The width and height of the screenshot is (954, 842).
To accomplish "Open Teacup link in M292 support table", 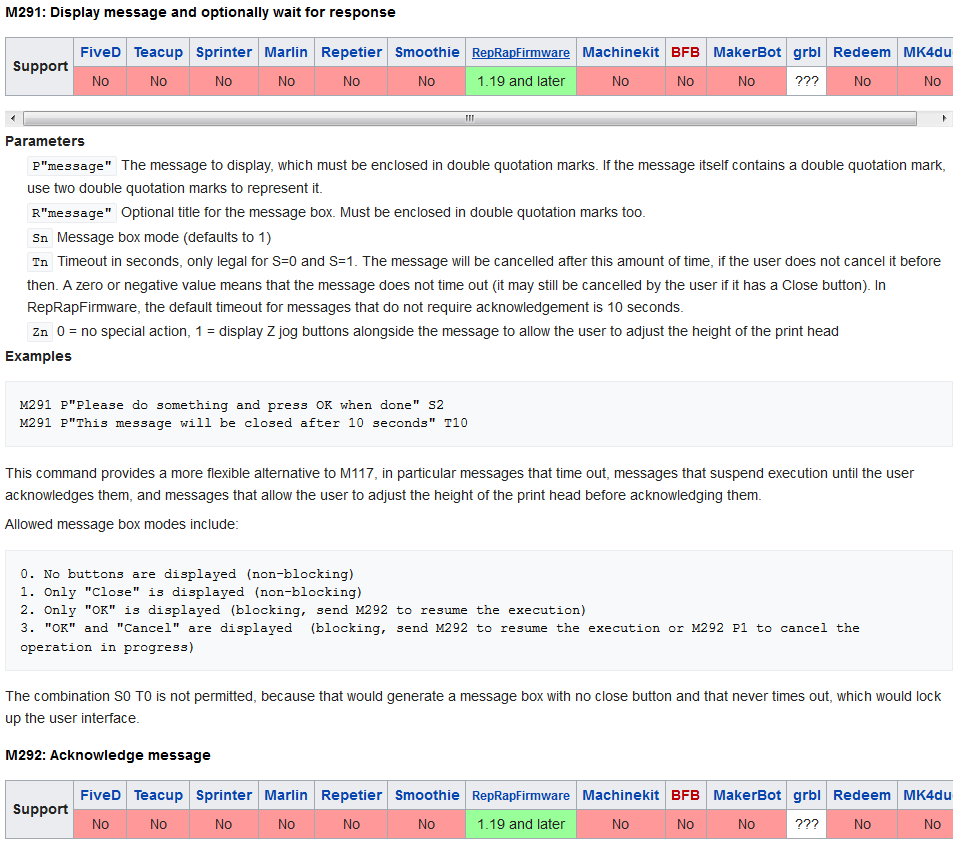I will [x=158, y=795].
